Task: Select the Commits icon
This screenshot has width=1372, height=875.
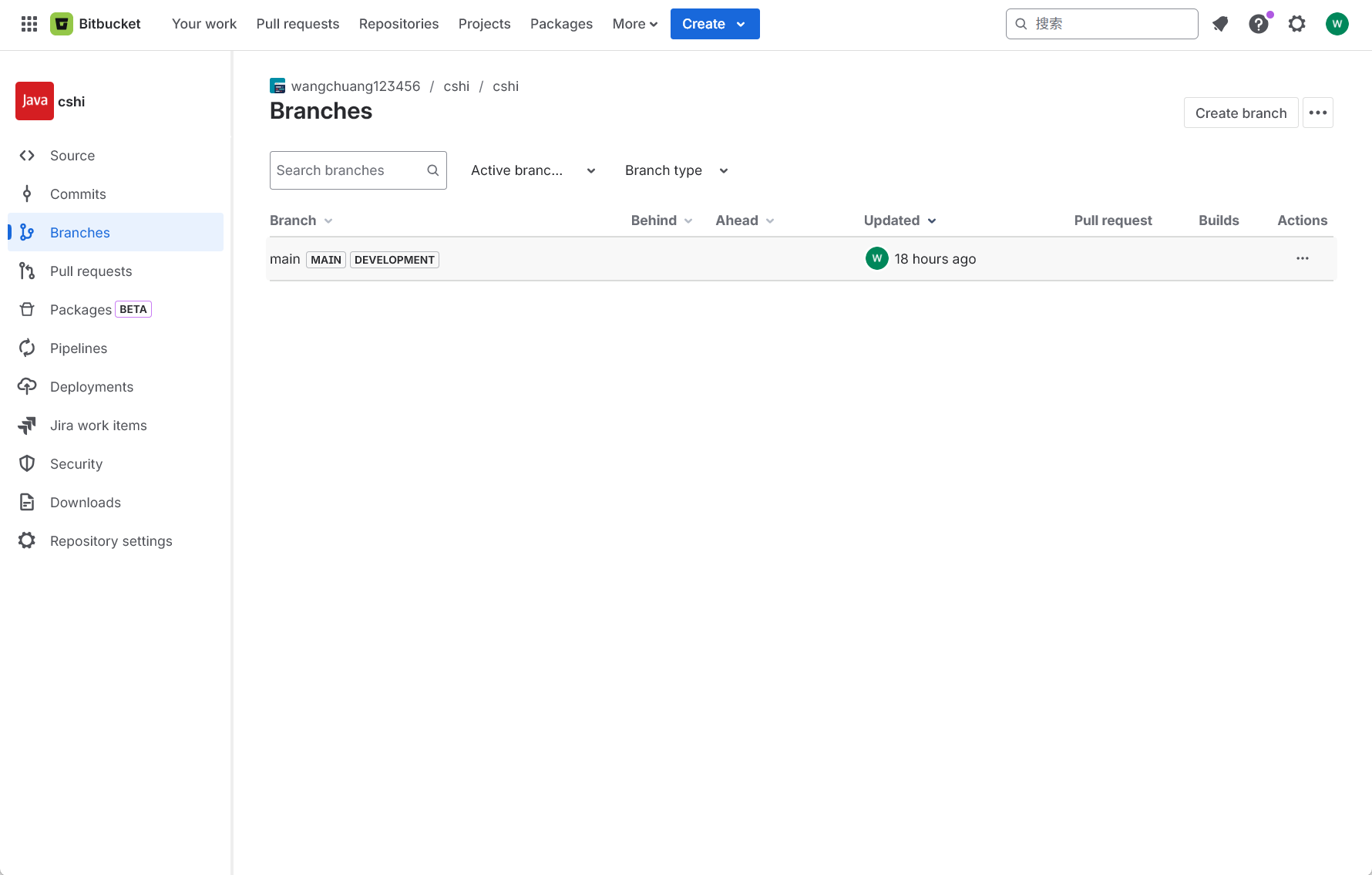Action: tap(26, 194)
